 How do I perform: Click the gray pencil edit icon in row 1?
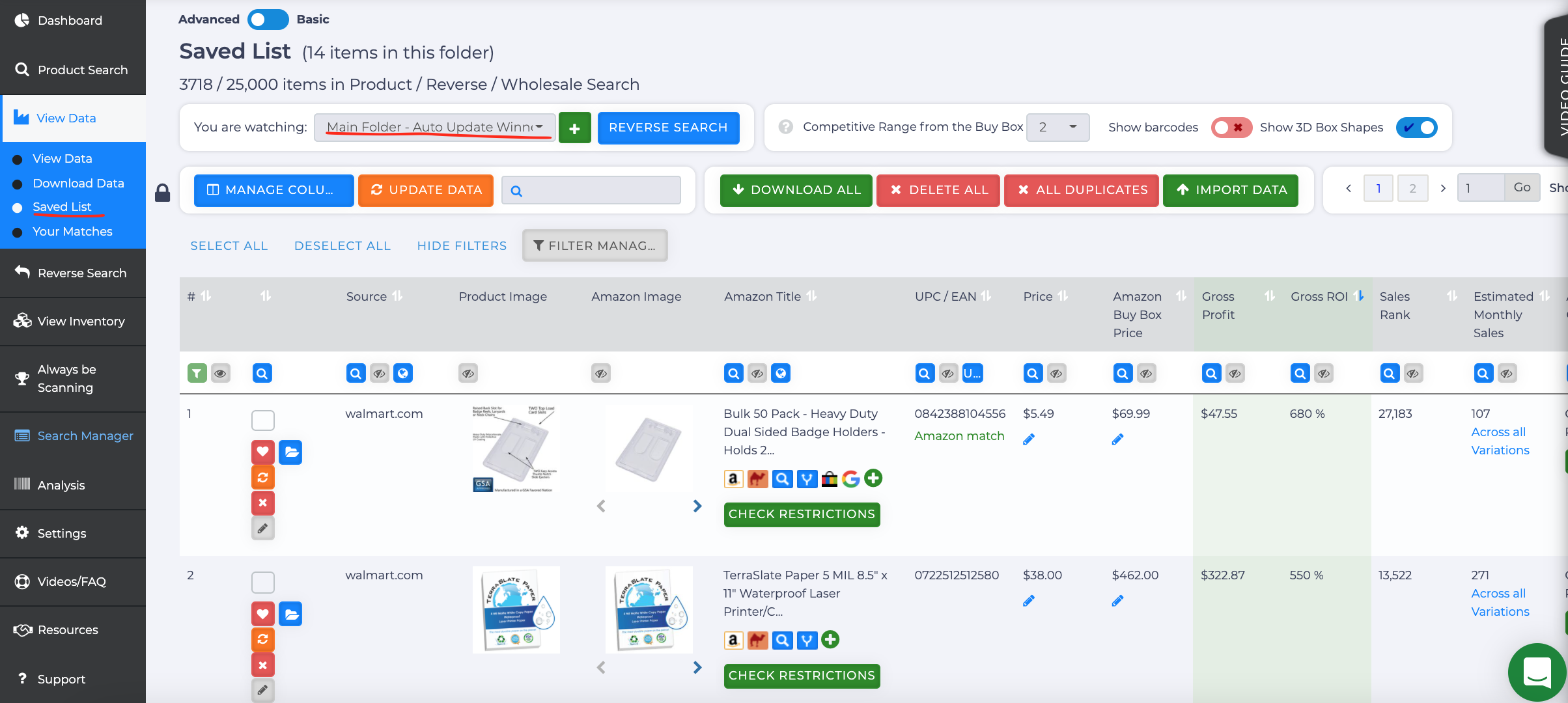pos(262,528)
